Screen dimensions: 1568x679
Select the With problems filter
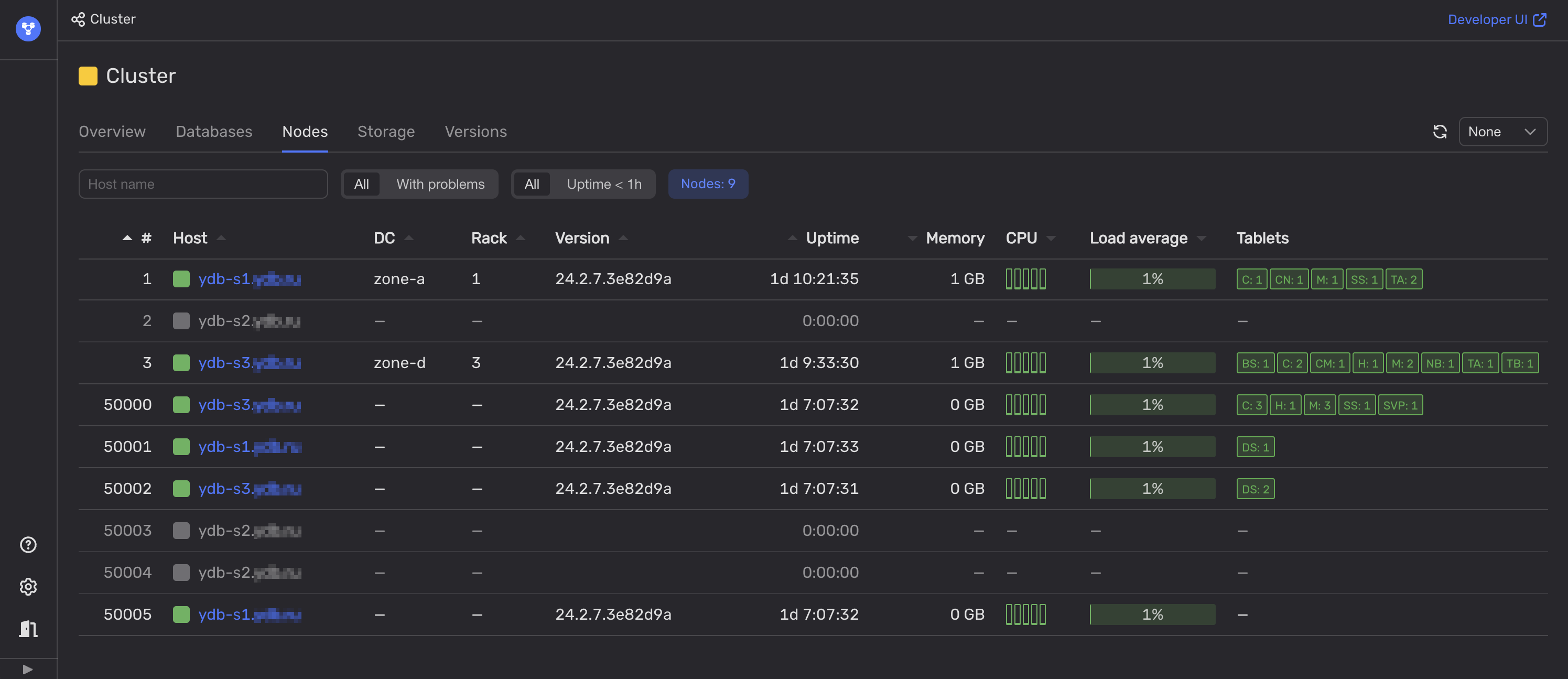pos(440,184)
